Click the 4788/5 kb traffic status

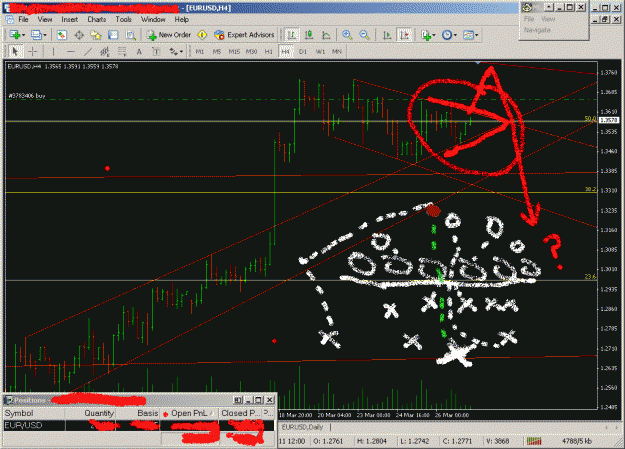[x=577, y=441]
